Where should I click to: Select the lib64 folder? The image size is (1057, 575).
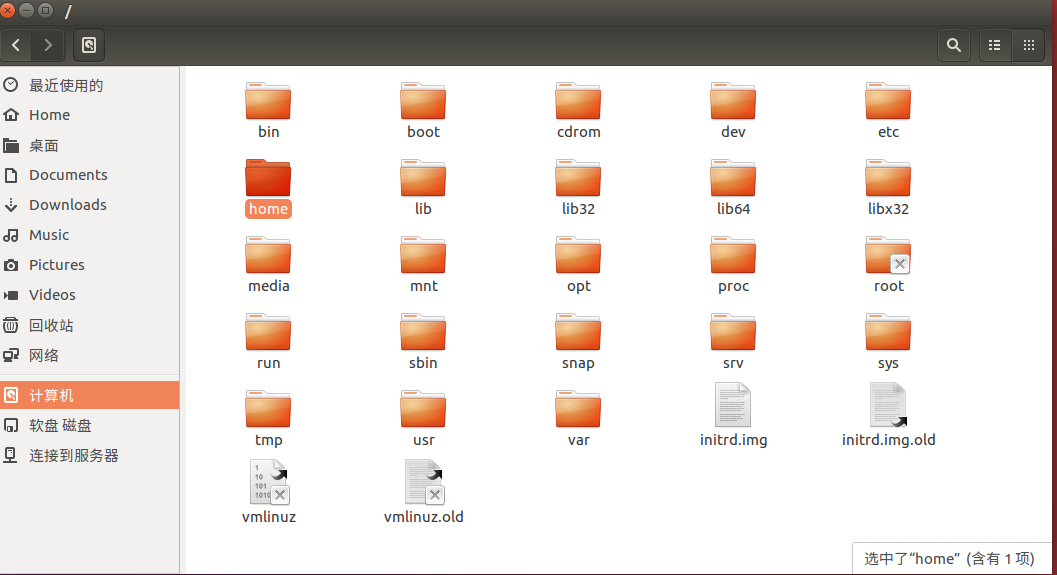[733, 187]
